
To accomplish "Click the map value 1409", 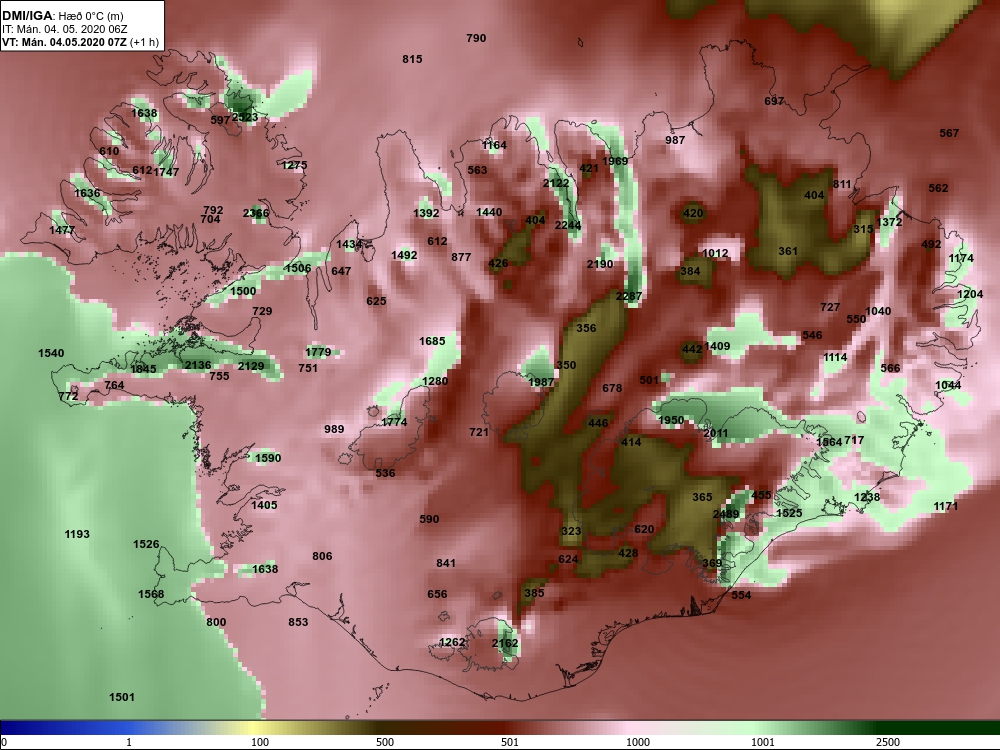I will 717,346.
